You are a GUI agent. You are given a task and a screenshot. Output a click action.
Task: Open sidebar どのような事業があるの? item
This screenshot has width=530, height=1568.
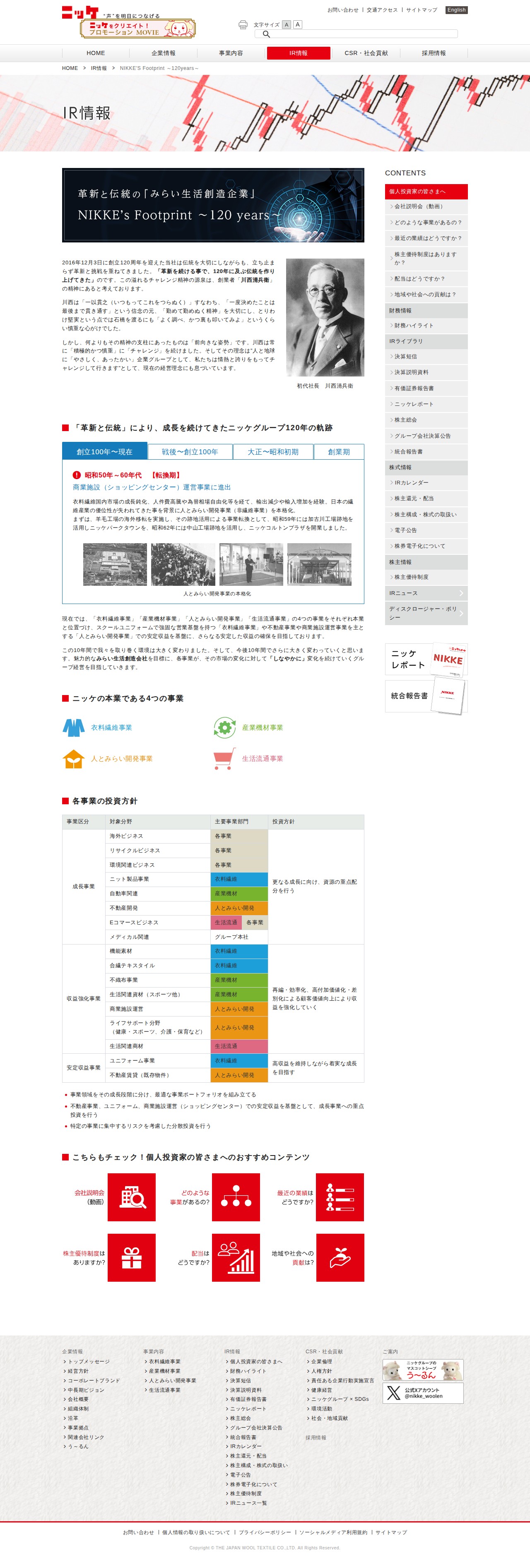(426, 222)
